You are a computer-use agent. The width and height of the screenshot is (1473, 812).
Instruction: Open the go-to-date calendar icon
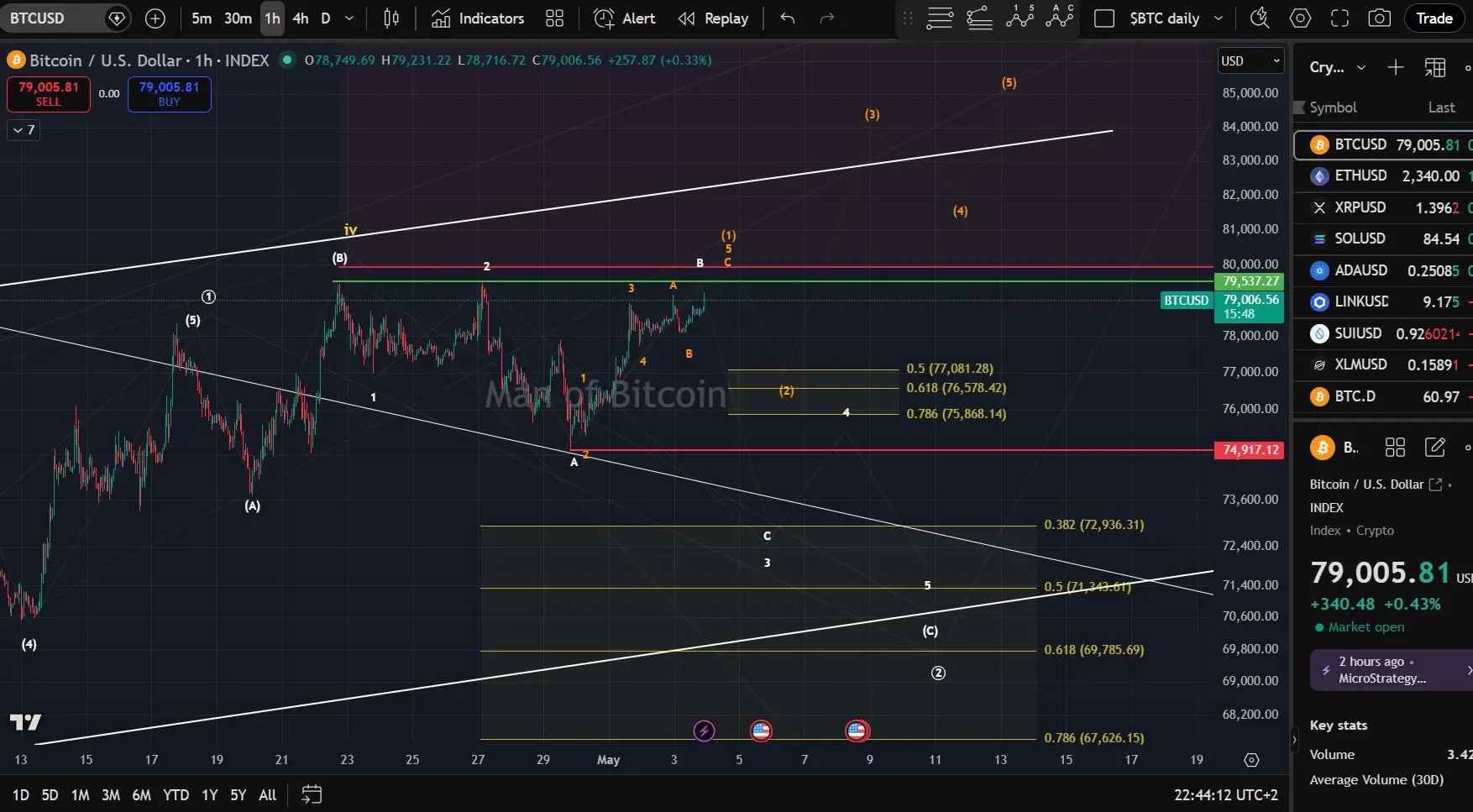(x=312, y=794)
